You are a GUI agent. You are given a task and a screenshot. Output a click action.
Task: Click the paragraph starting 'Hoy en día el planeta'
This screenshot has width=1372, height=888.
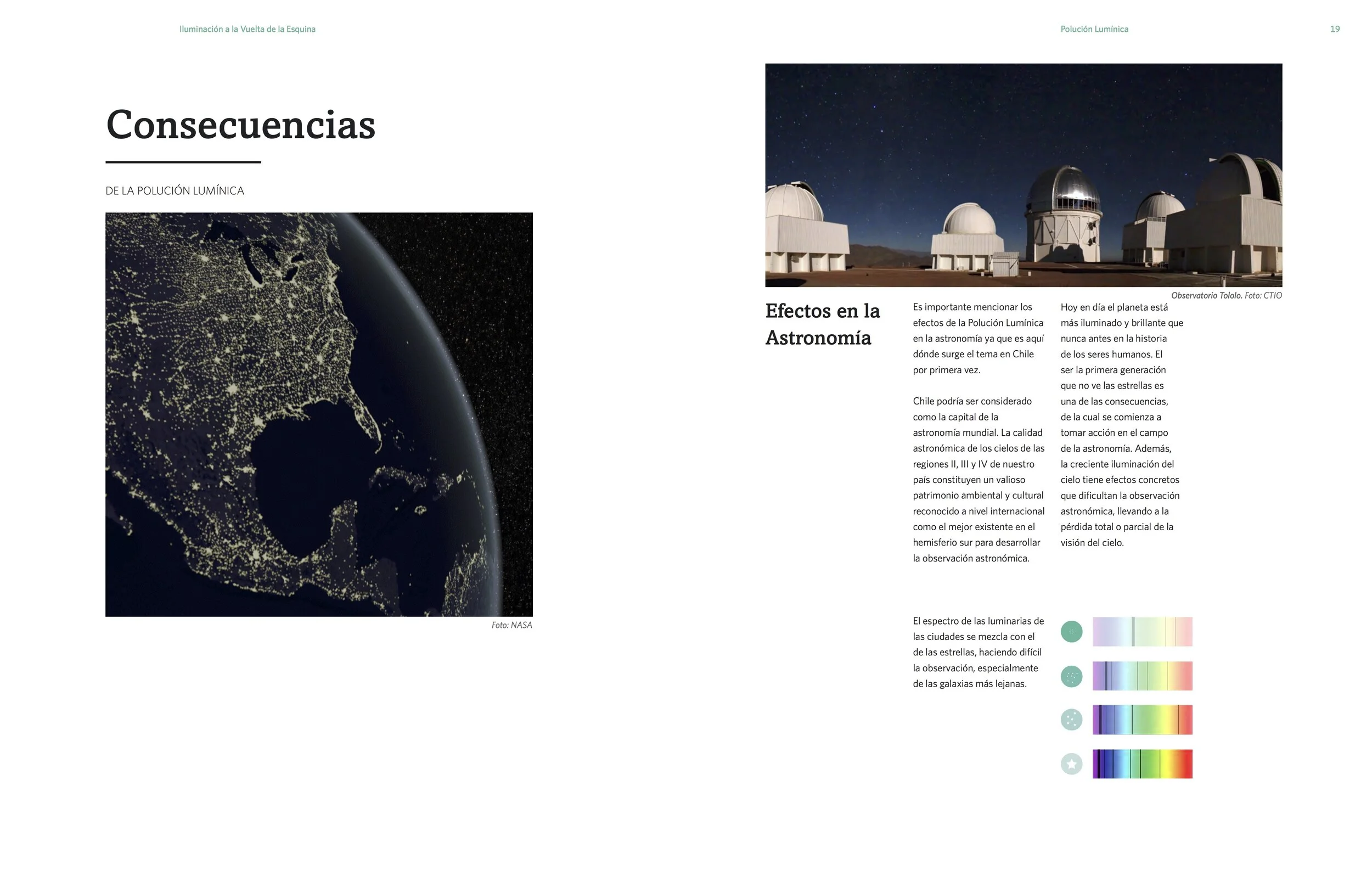point(1122,425)
